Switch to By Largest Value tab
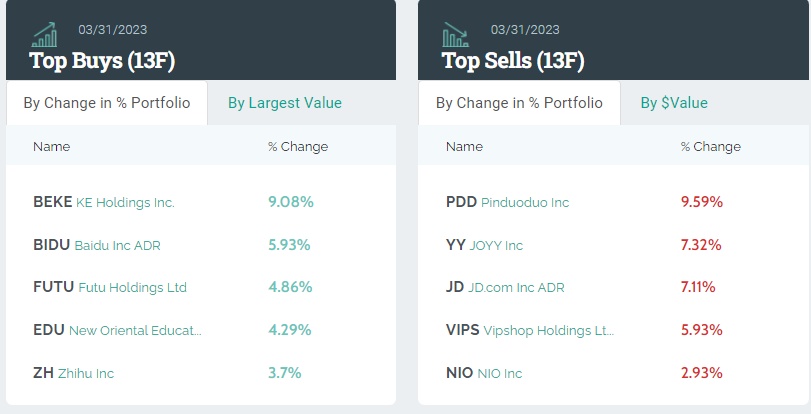Screen dimensions: 811x414 point(285,103)
